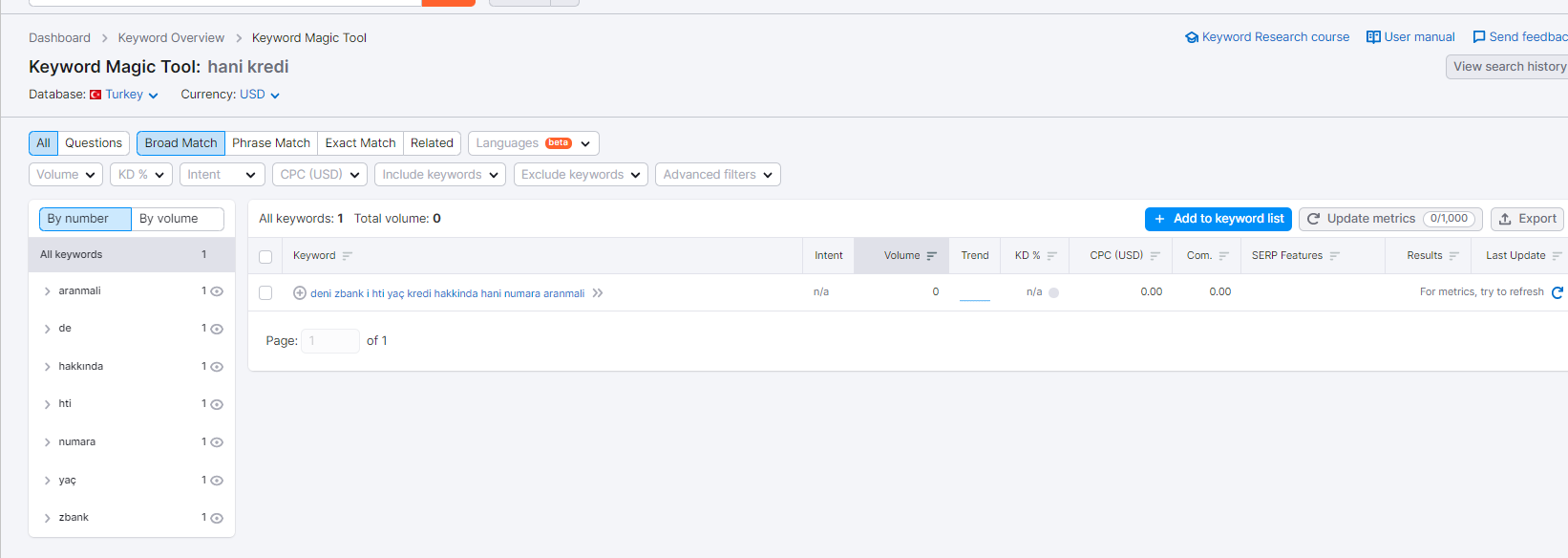Open the CPC (USD) filter dropdown
This screenshot has width=1568, height=558.
(320, 175)
